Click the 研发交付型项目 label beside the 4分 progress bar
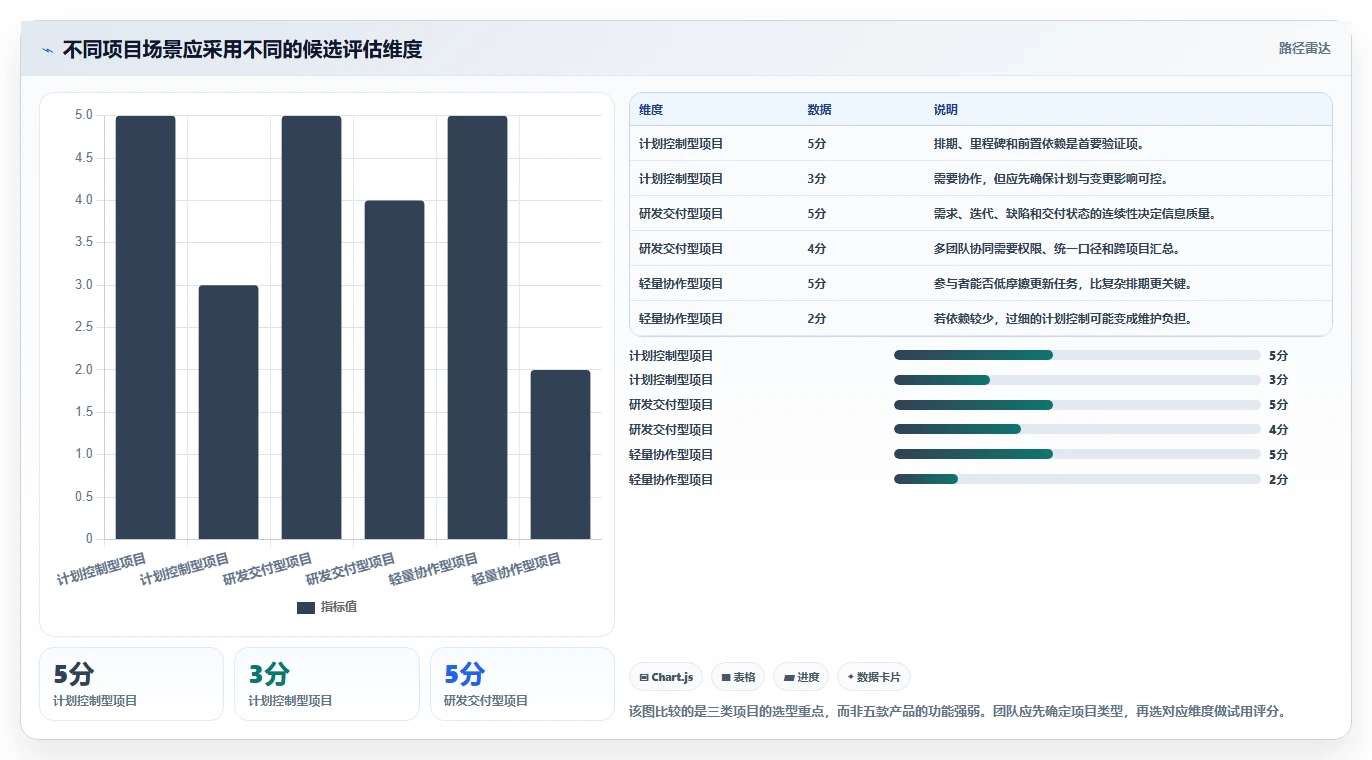This screenshot has height=760, width=1372. click(x=671, y=430)
